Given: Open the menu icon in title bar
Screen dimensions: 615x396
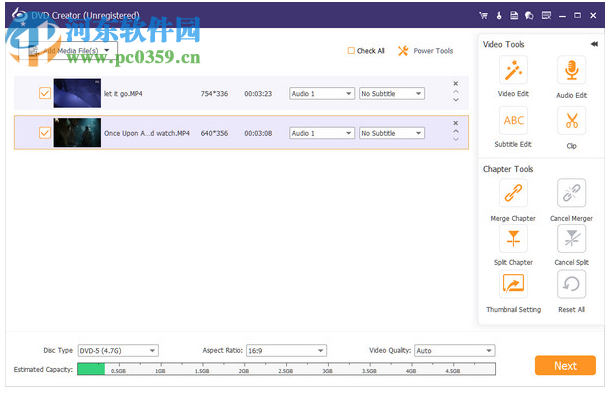Looking at the screenshot, I should pos(546,15).
